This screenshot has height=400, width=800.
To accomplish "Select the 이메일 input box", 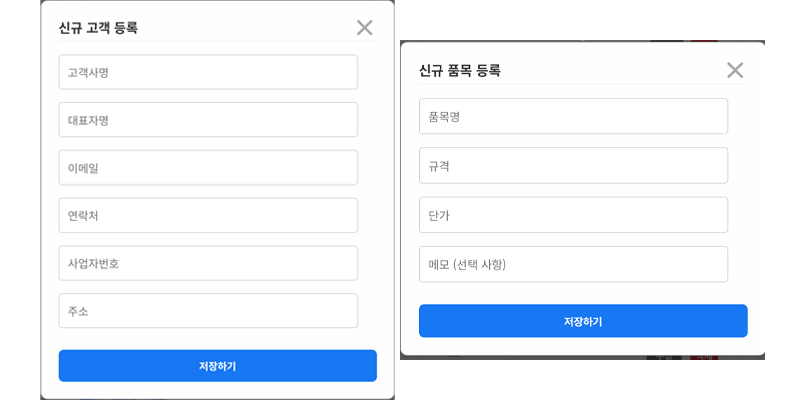I will click(208, 168).
